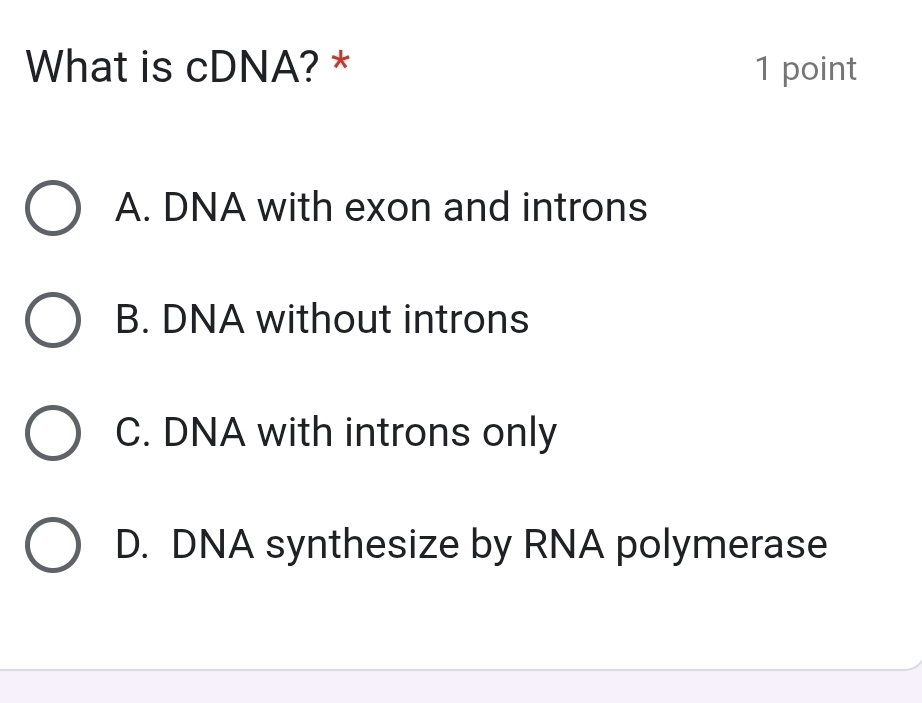Pick the radio button for option D
Screen dimensions: 922x703
(x=52, y=545)
